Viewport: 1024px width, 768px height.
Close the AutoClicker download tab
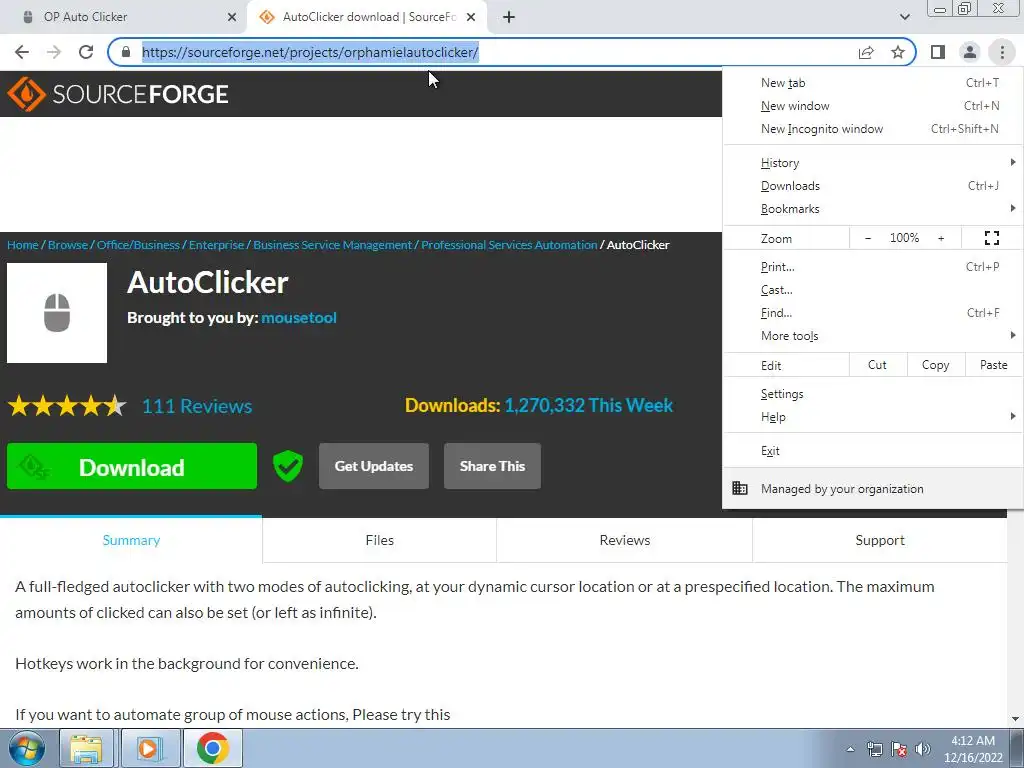click(471, 17)
